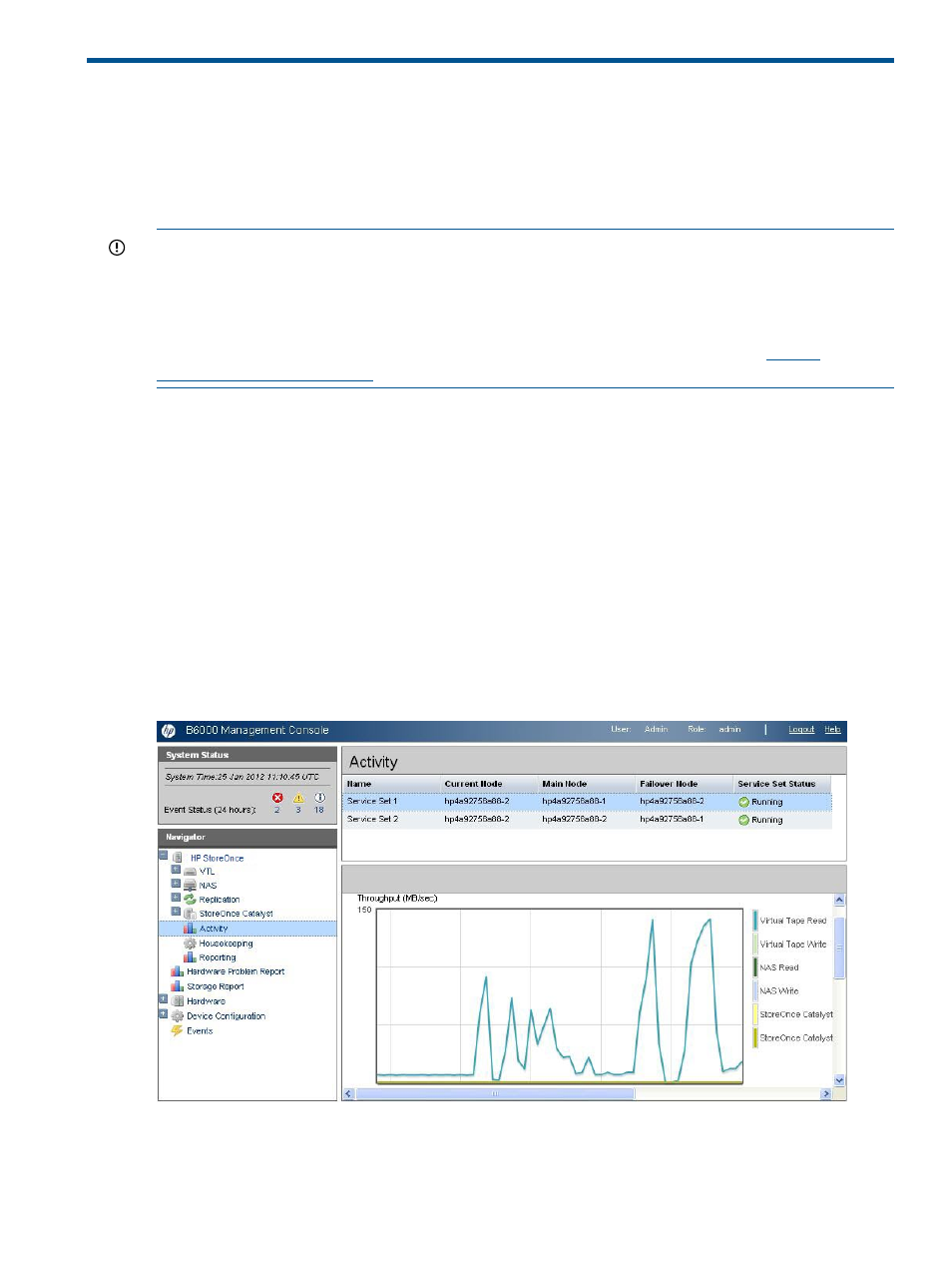The width and height of the screenshot is (952, 1268).
Task: Click the horizontal scrollbar left arrow
Action: [x=348, y=1094]
